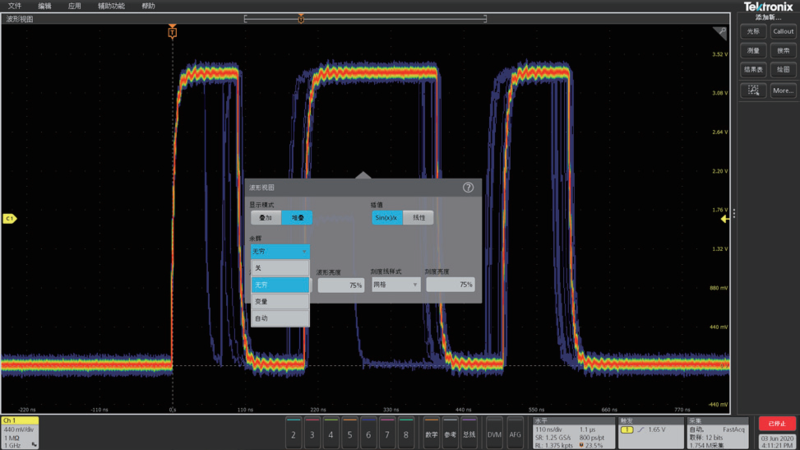Select 叠加 display mode
Viewport: 800px width, 450px height.
tap(265, 217)
